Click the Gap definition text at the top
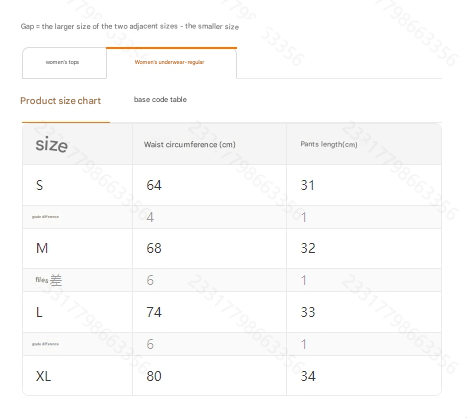This screenshot has width=467, height=418. coord(130,26)
